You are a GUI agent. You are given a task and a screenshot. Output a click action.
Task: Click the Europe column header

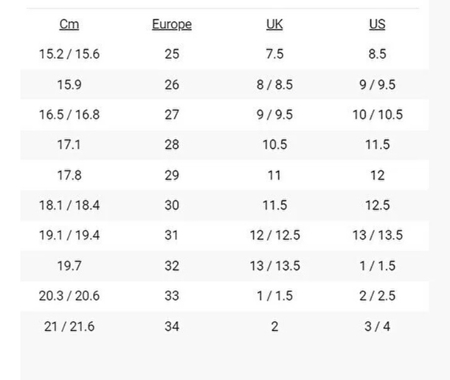click(172, 24)
